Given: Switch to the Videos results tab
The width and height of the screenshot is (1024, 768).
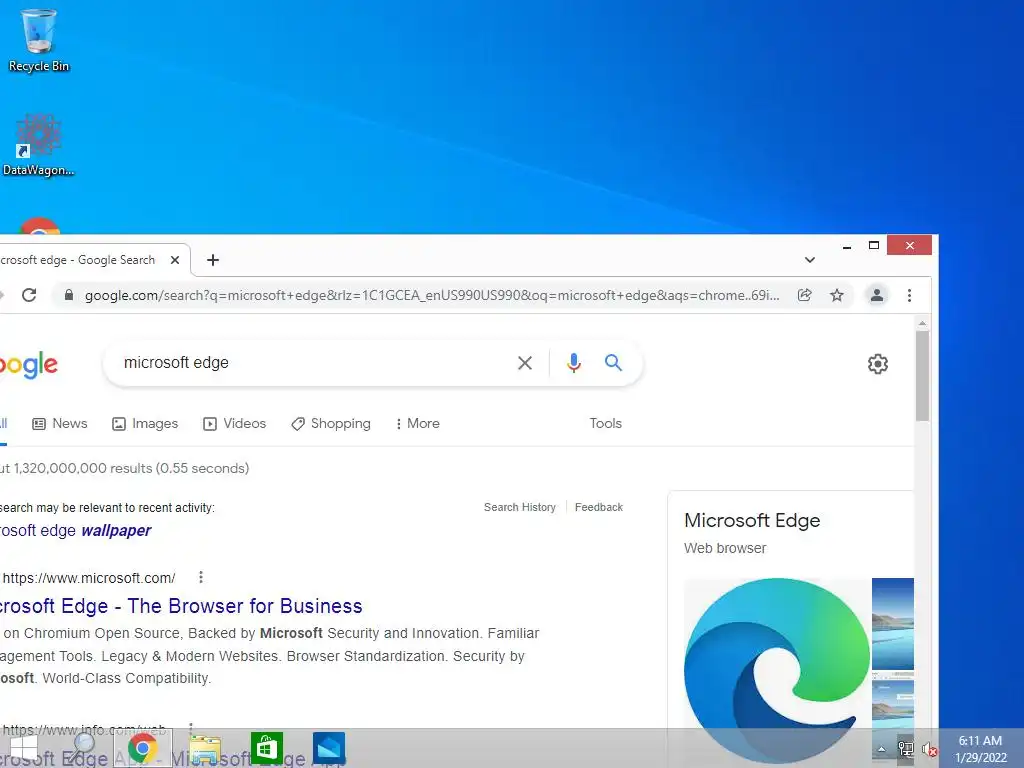Looking at the screenshot, I should (x=234, y=424).
